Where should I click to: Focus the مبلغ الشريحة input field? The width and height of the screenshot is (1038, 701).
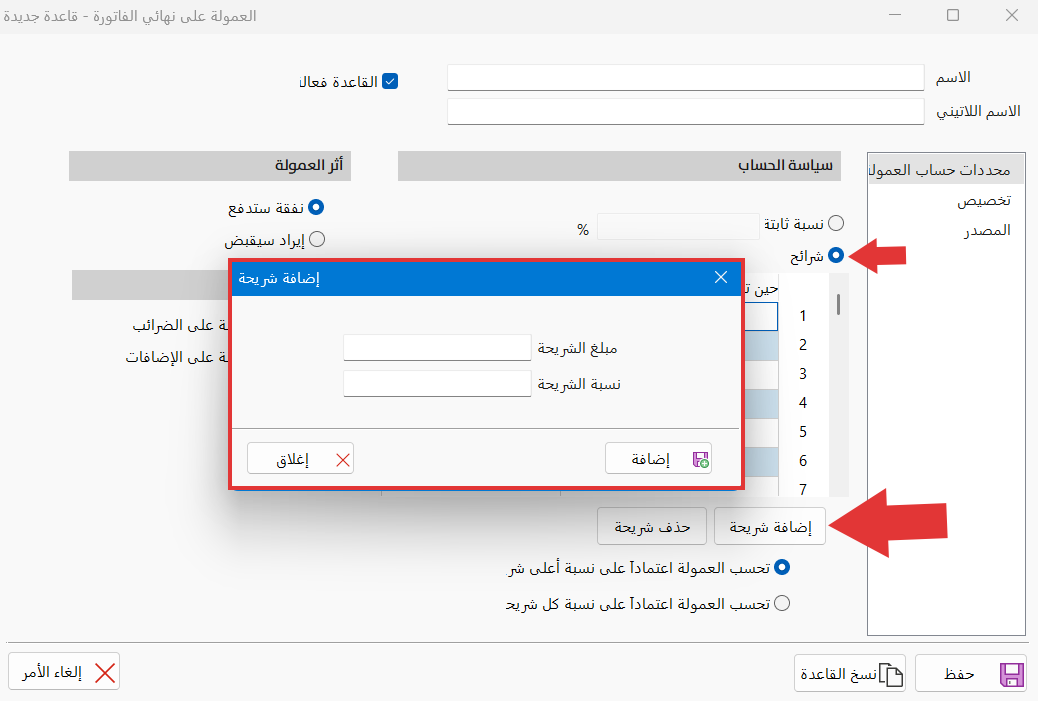pos(437,348)
